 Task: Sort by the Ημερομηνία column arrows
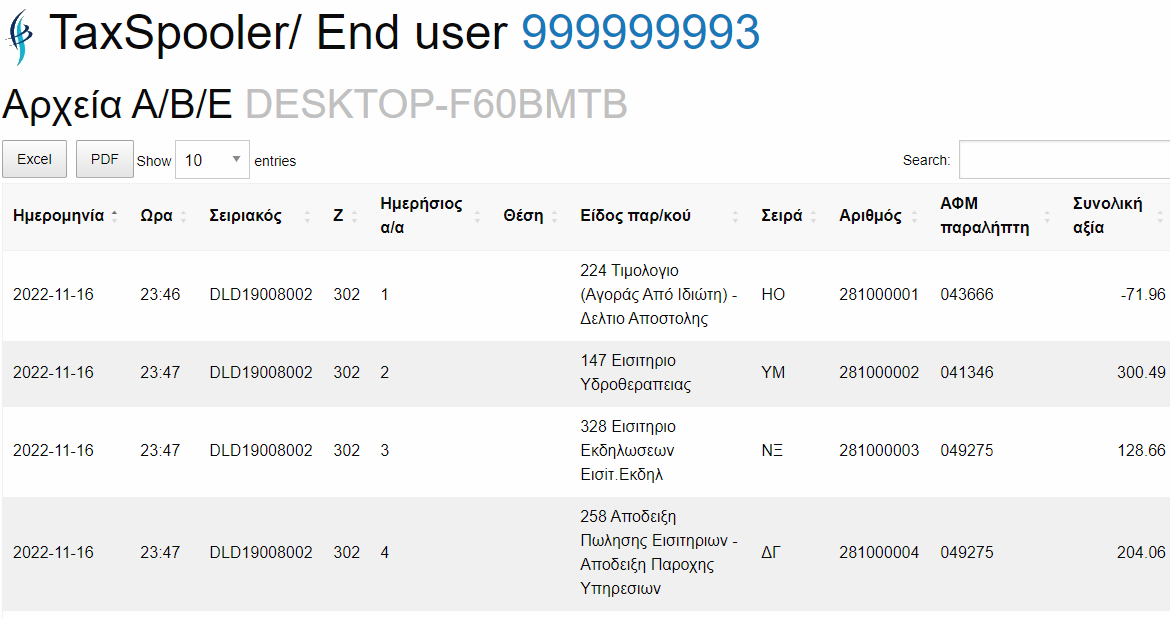[114, 216]
